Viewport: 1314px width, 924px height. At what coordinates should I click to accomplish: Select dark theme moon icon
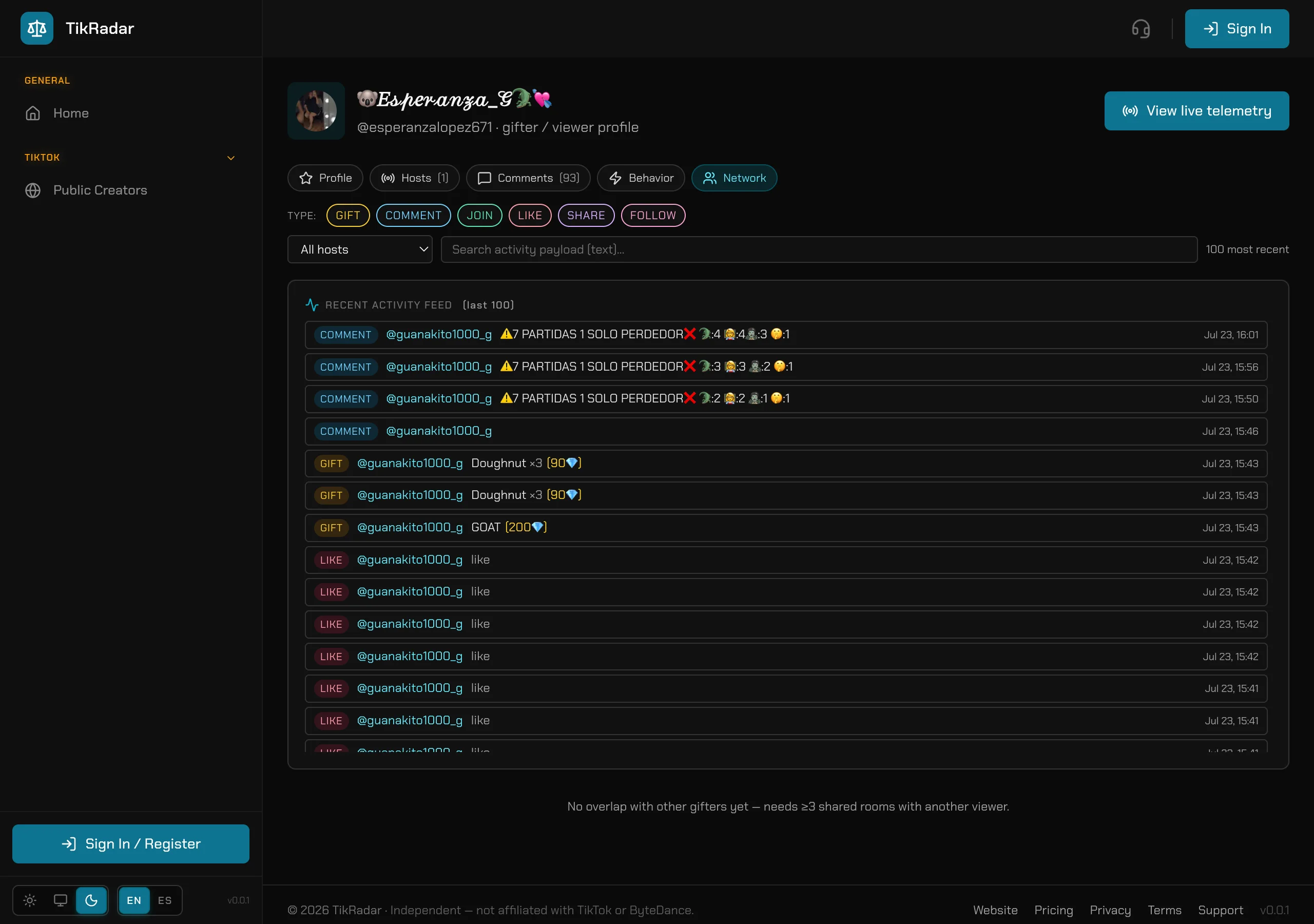91,900
